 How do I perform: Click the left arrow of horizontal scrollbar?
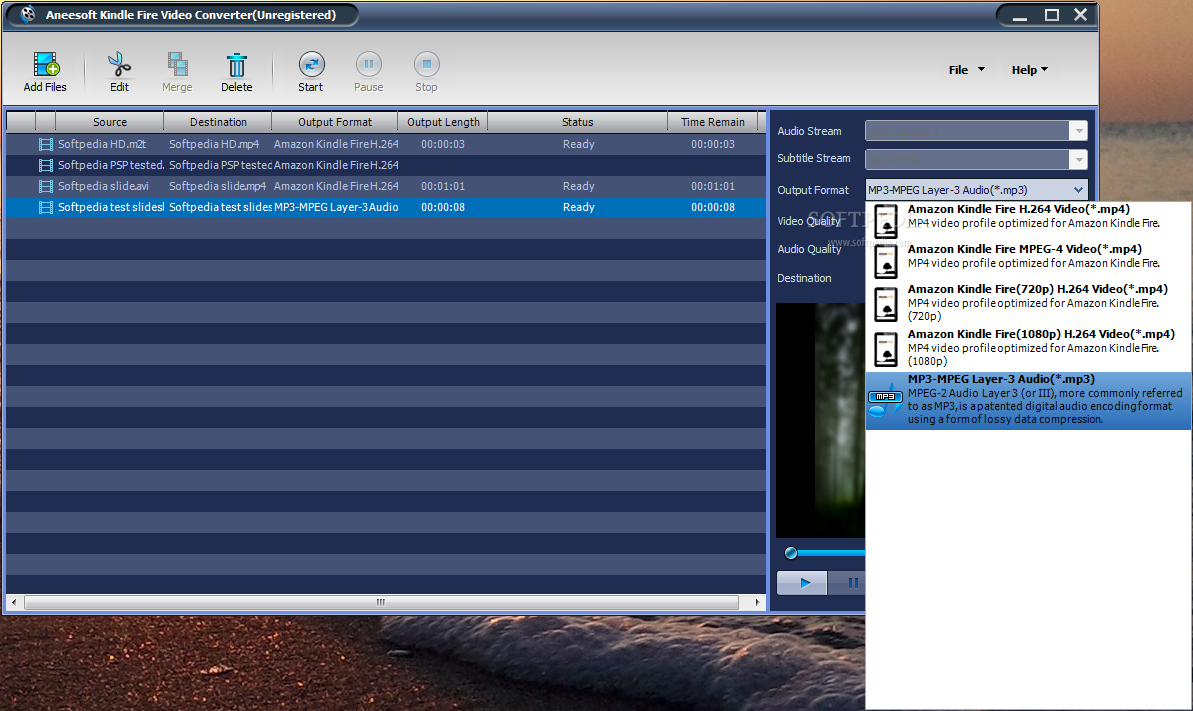click(x=13, y=602)
